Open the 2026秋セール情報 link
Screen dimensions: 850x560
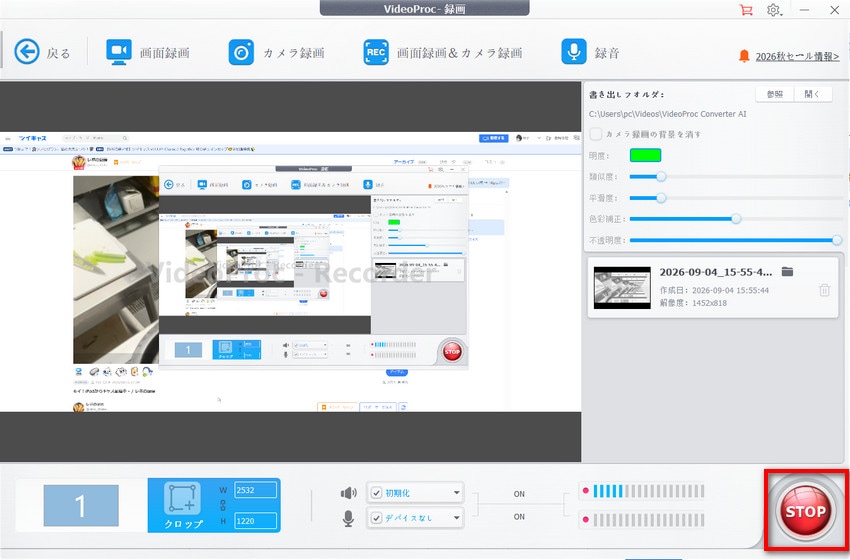[x=797, y=56]
